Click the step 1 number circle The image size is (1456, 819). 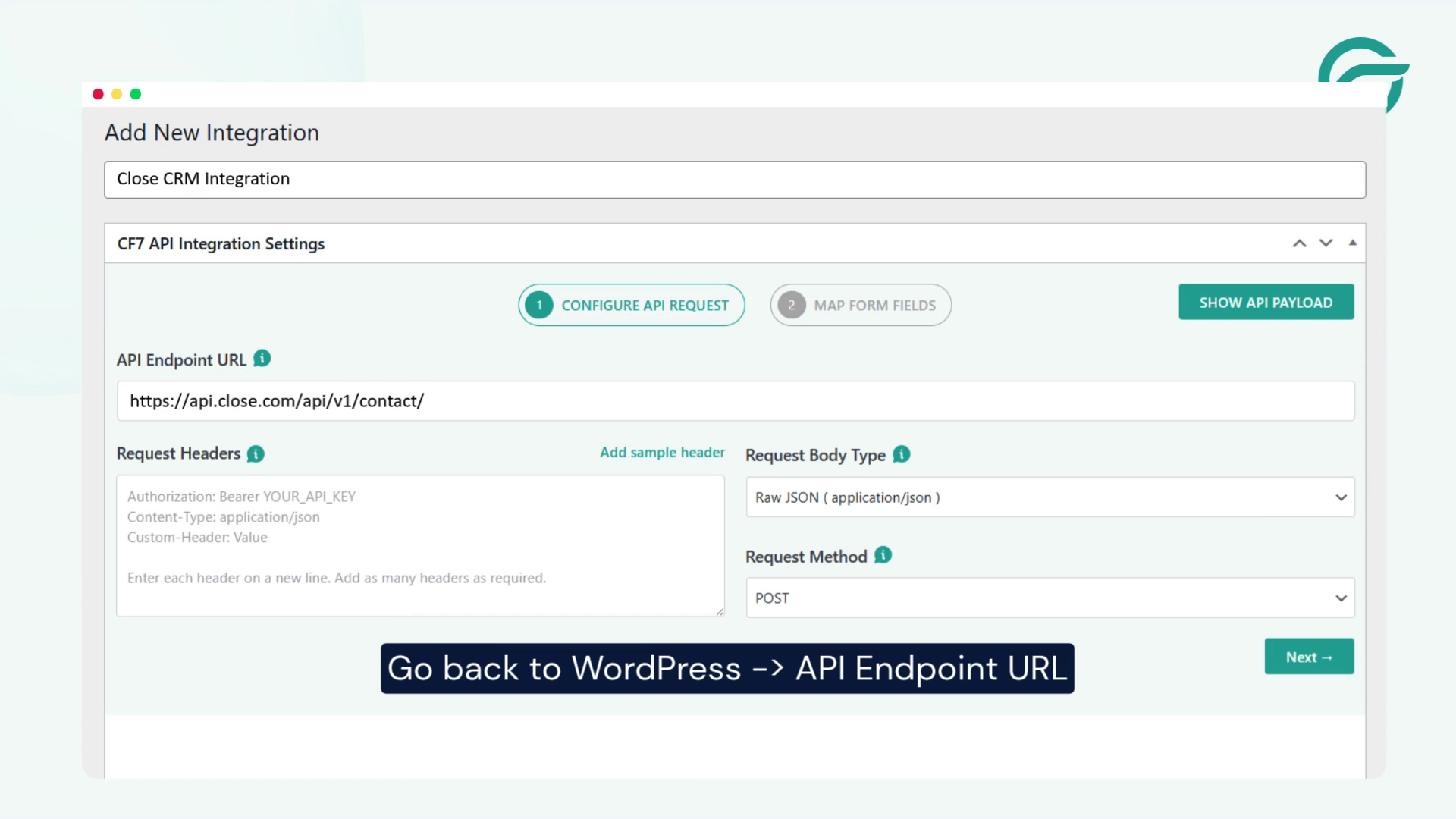tap(539, 305)
